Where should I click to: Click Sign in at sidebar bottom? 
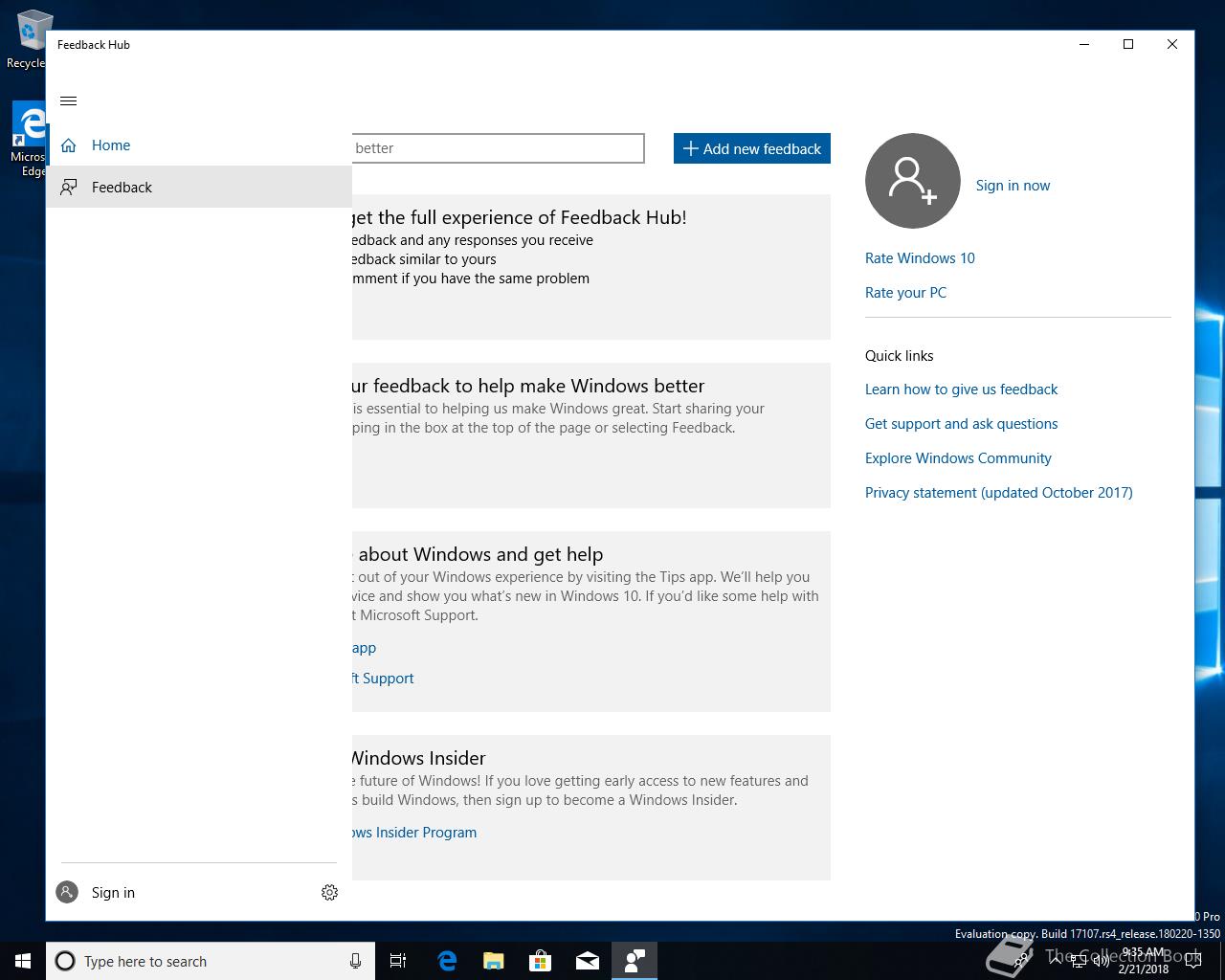pyautogui.click(x=113, y=893)
